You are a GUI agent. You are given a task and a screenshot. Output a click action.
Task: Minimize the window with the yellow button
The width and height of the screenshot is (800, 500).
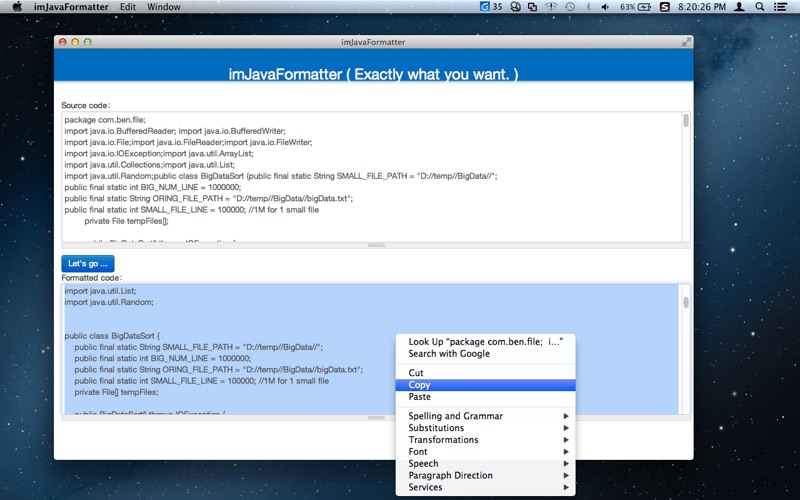75,42
